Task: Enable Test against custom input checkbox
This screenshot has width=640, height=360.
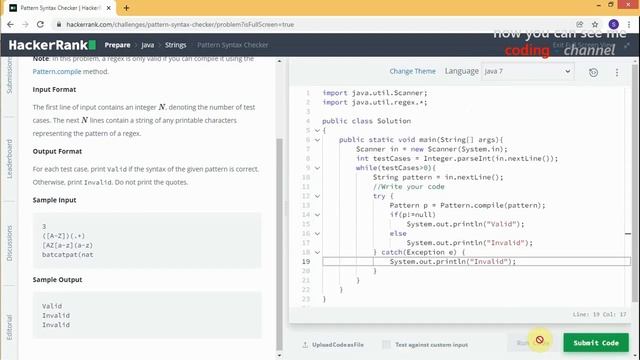Action: pyautogui.click(x=386, y=344)
